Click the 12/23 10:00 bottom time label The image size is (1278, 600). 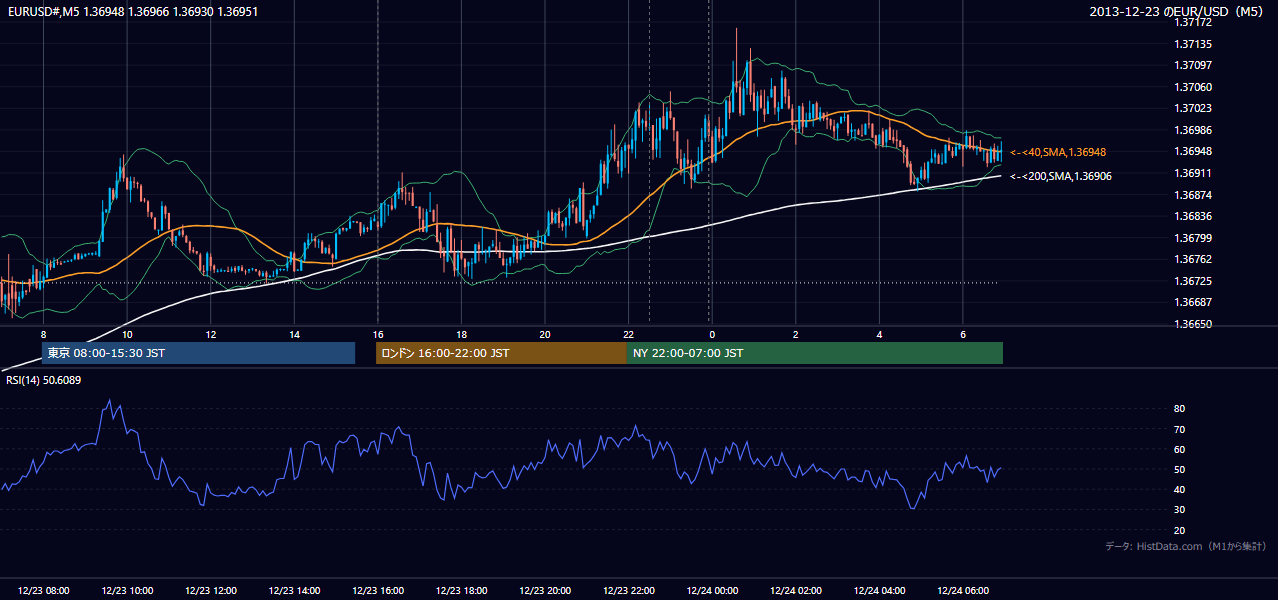127,591
